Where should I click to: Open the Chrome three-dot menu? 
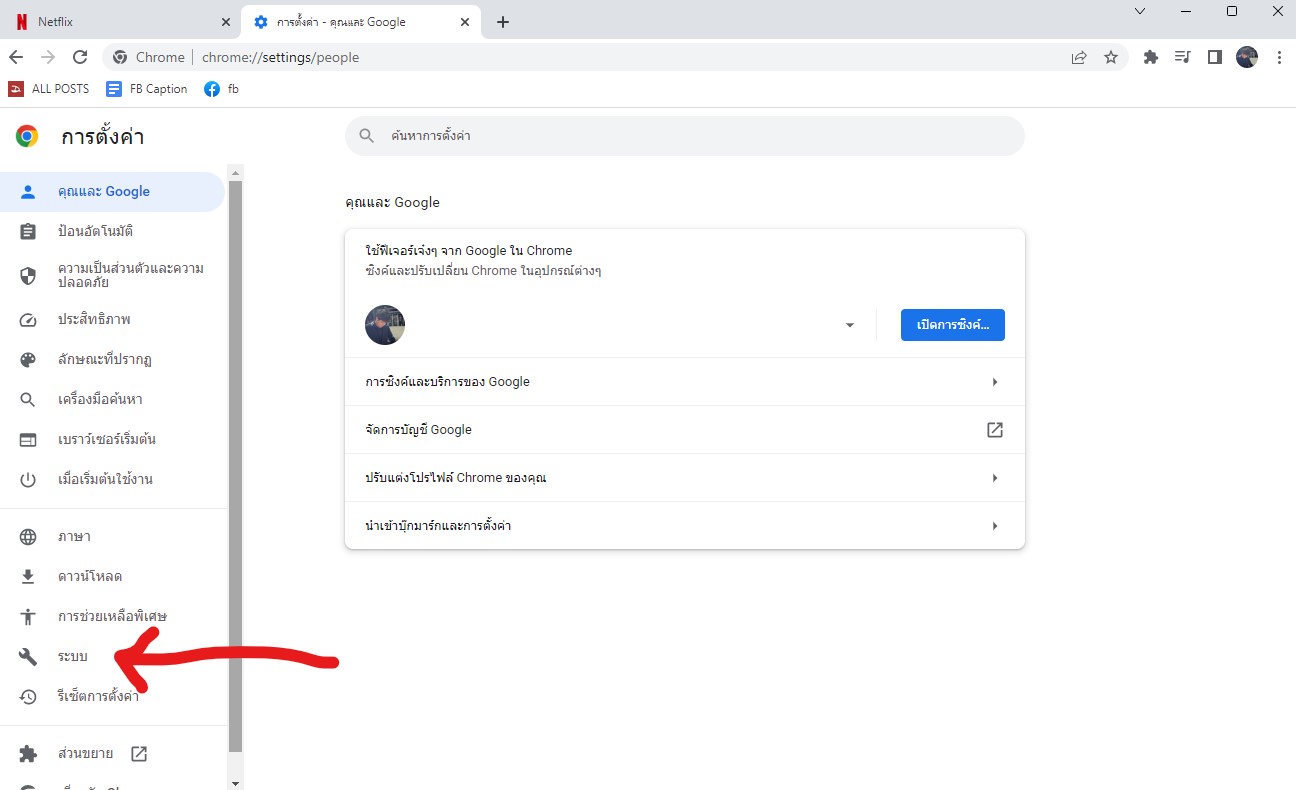(1279, 58)
